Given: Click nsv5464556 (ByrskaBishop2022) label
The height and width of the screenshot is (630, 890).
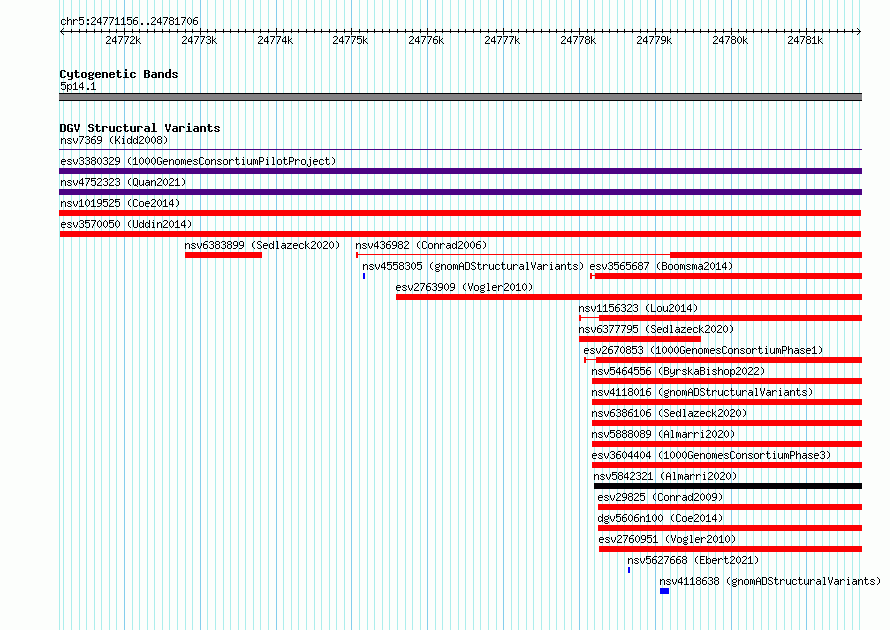Looking at the screenshot, I should (x=678, y=371).
